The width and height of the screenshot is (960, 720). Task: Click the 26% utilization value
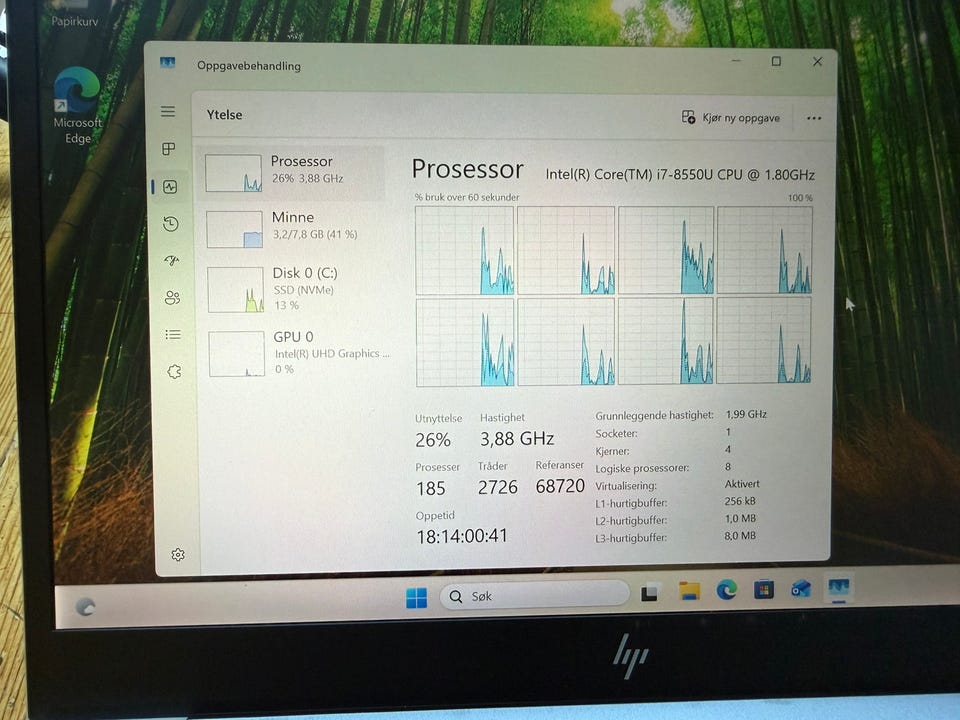tap(433, 440)
